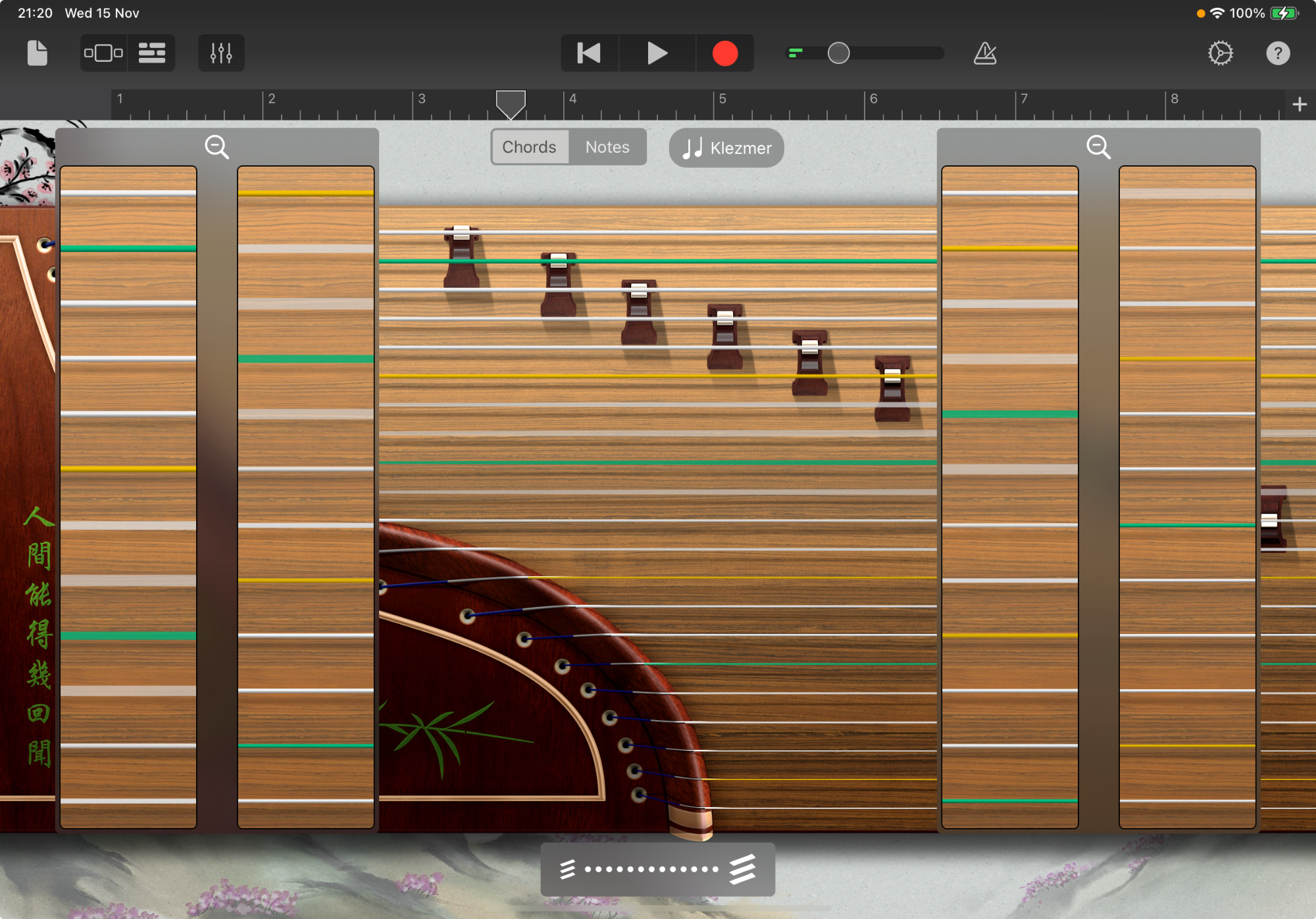
Task: Add song section with plus button
Action: 1300,104
